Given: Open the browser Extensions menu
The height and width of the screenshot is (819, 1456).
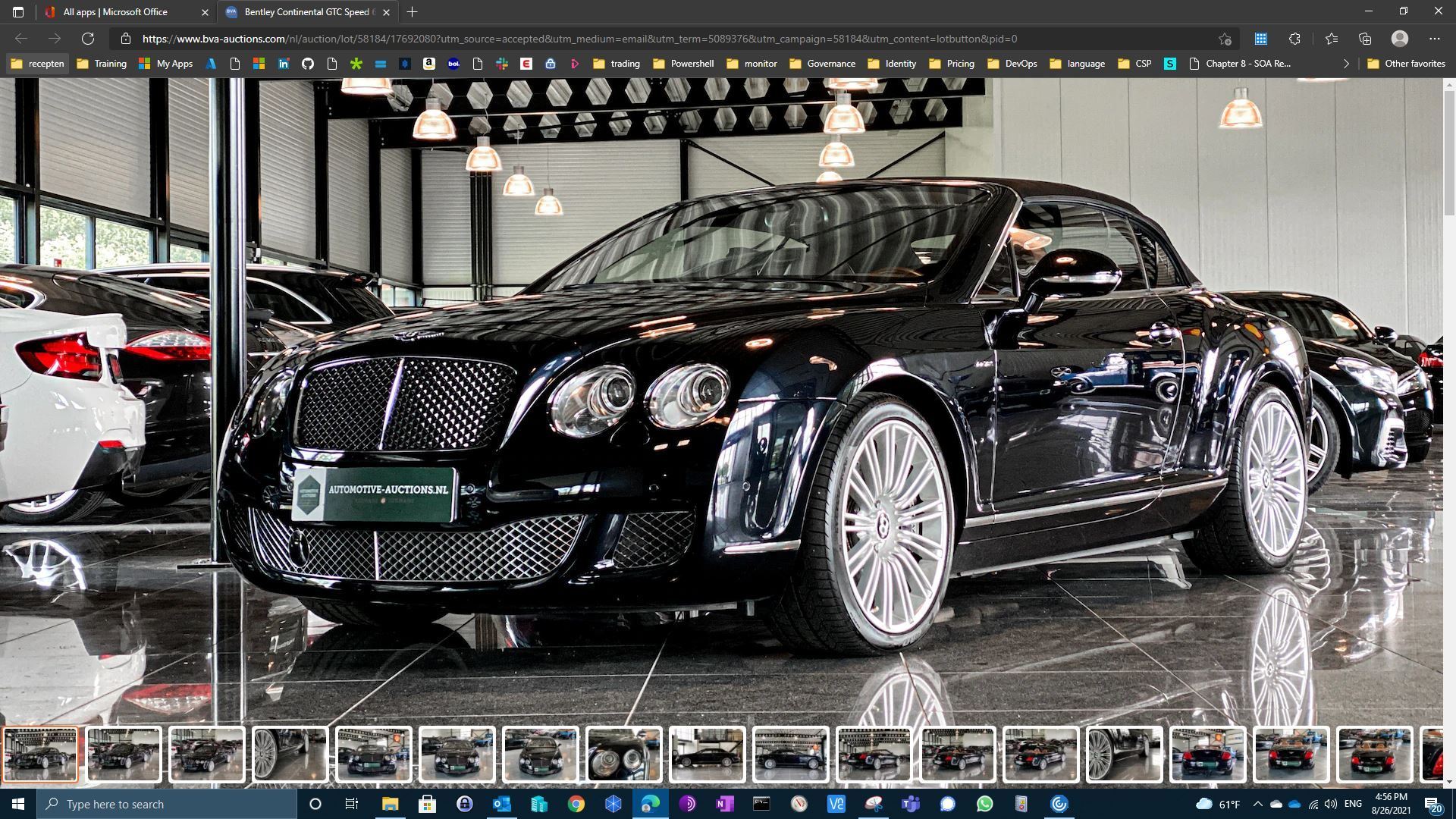Looking at the screenshot, I should click(1294, 39).
